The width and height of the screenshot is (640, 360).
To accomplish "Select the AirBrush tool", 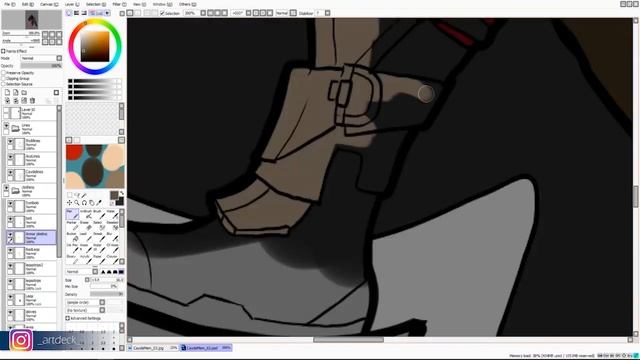I will pos(86,214).
